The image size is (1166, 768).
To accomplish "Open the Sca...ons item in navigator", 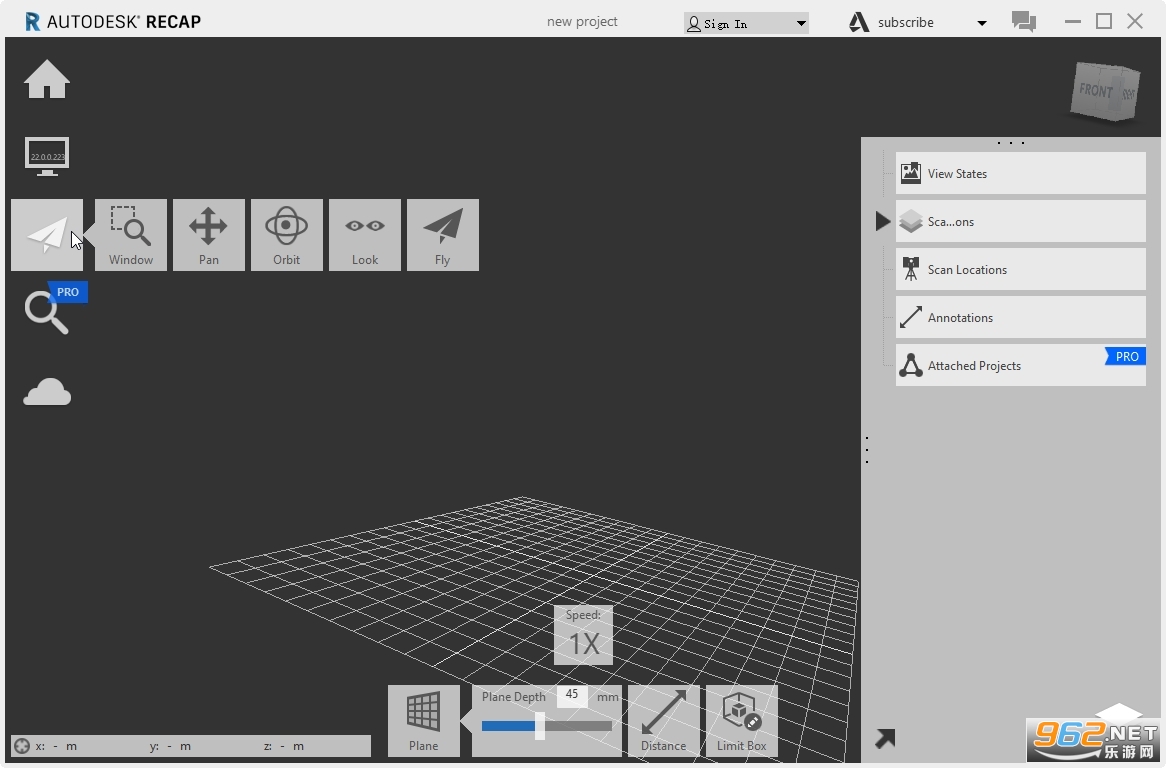I will (1020, 222).
